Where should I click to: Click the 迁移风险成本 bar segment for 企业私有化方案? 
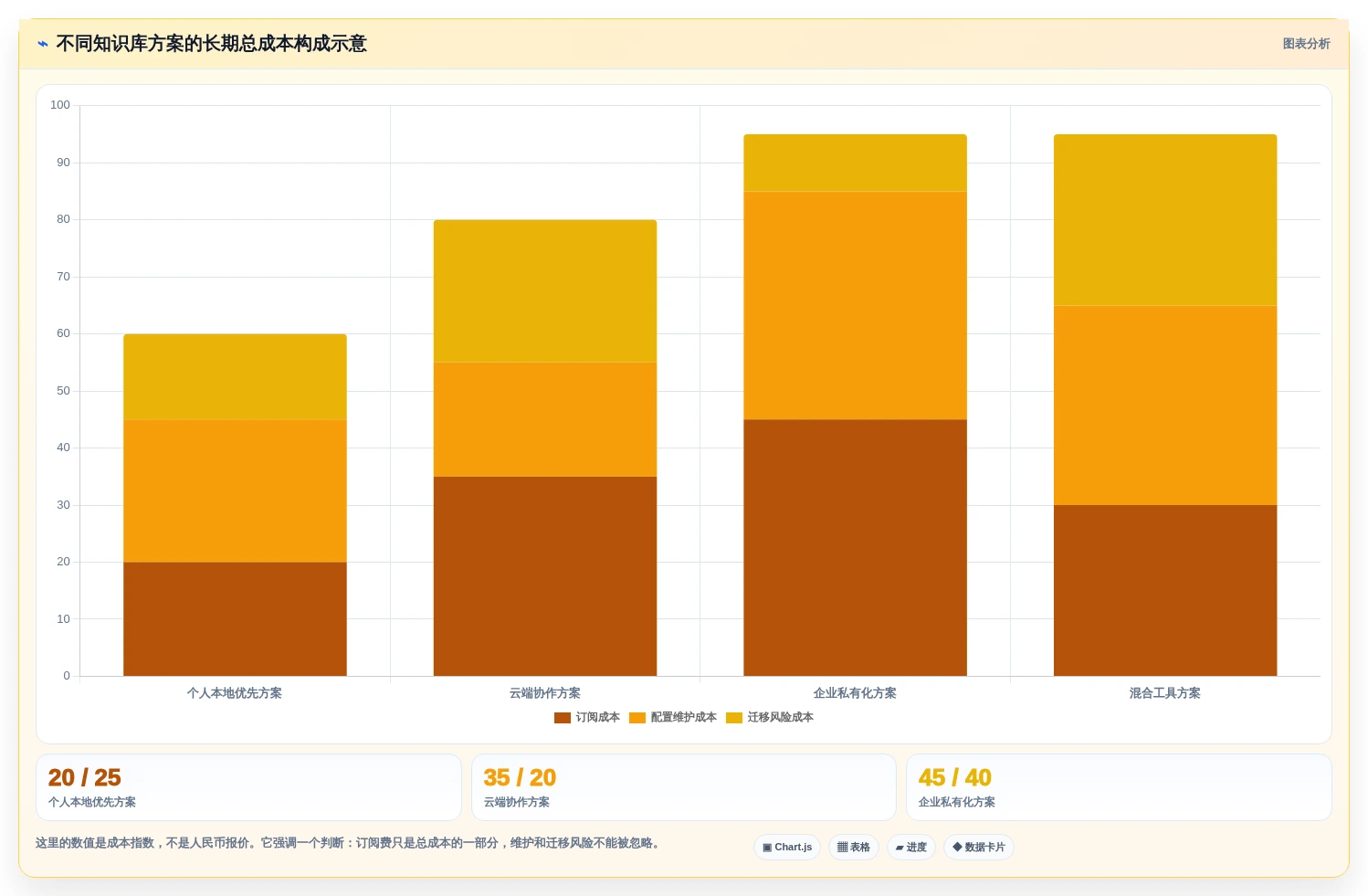[x=855, y=163]
